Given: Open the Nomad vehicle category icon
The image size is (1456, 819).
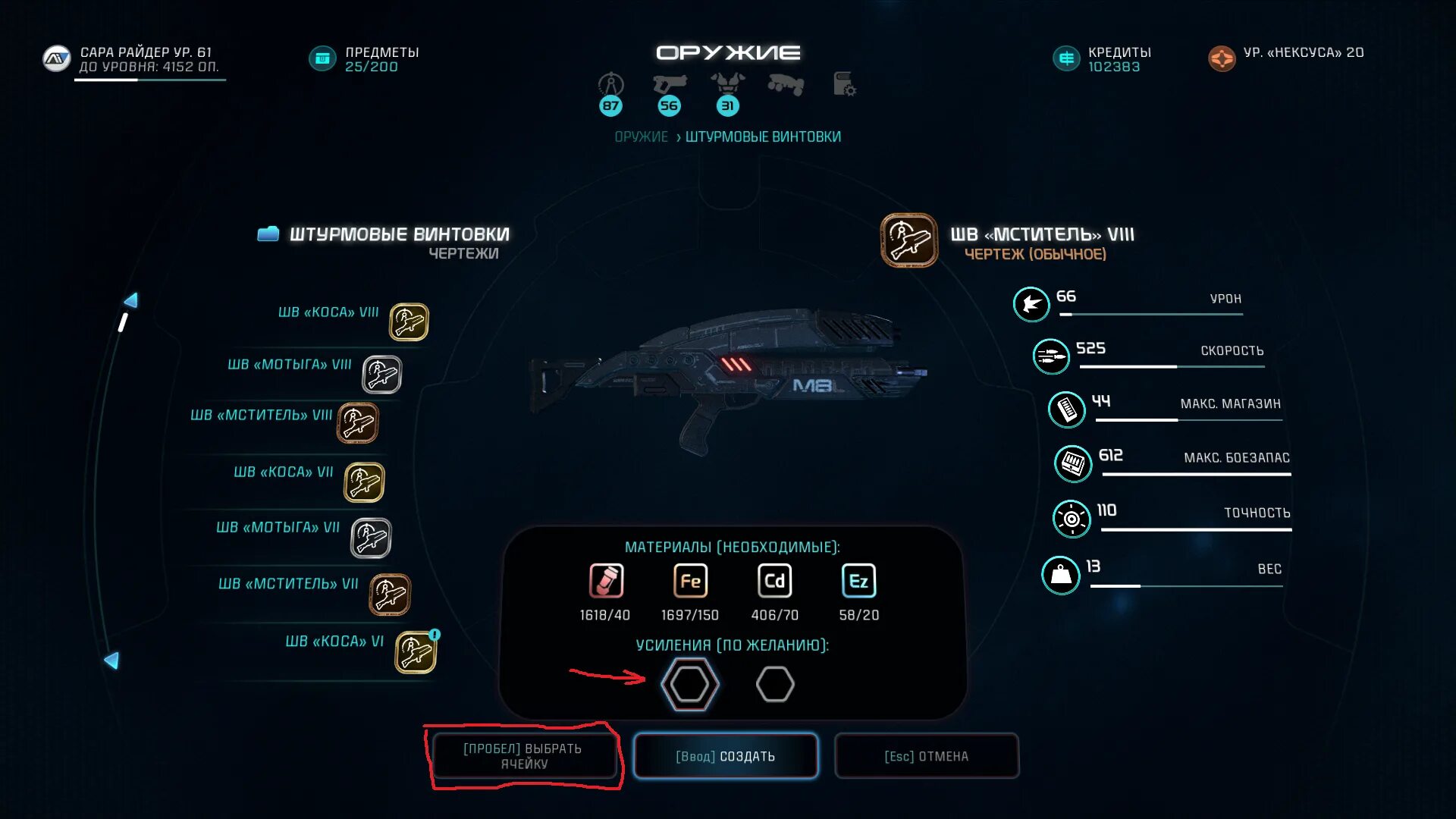Looking at the screenshot, I should click(x=786, y=85).
